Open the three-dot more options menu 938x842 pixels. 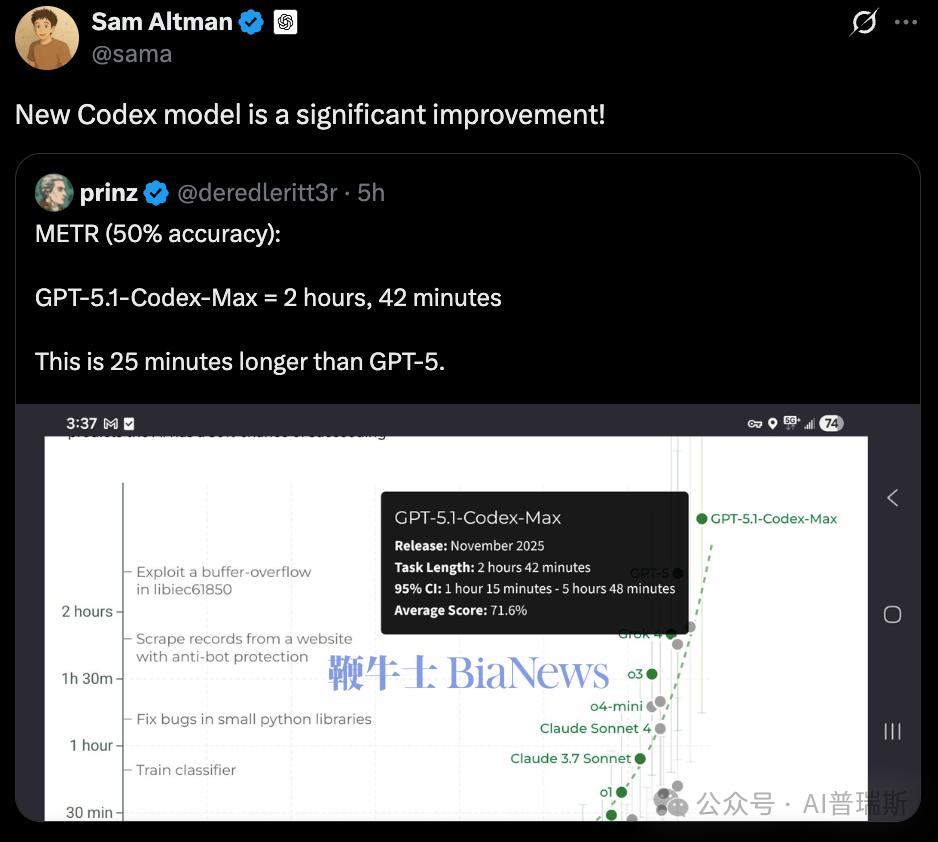[x=906, y=22]
